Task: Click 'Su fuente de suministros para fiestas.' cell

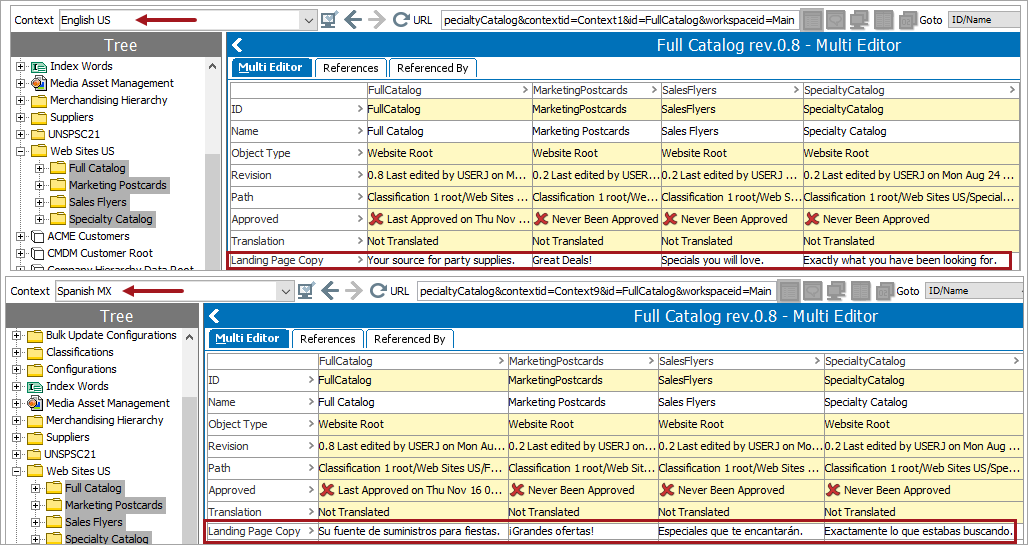Action: tap(412, 531)
